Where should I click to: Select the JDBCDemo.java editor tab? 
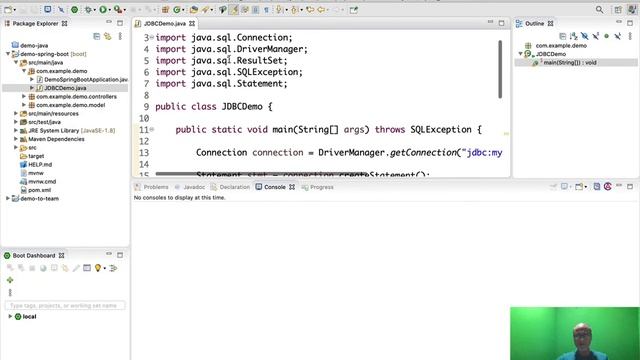pyautogui.click(x=165, y=24)
